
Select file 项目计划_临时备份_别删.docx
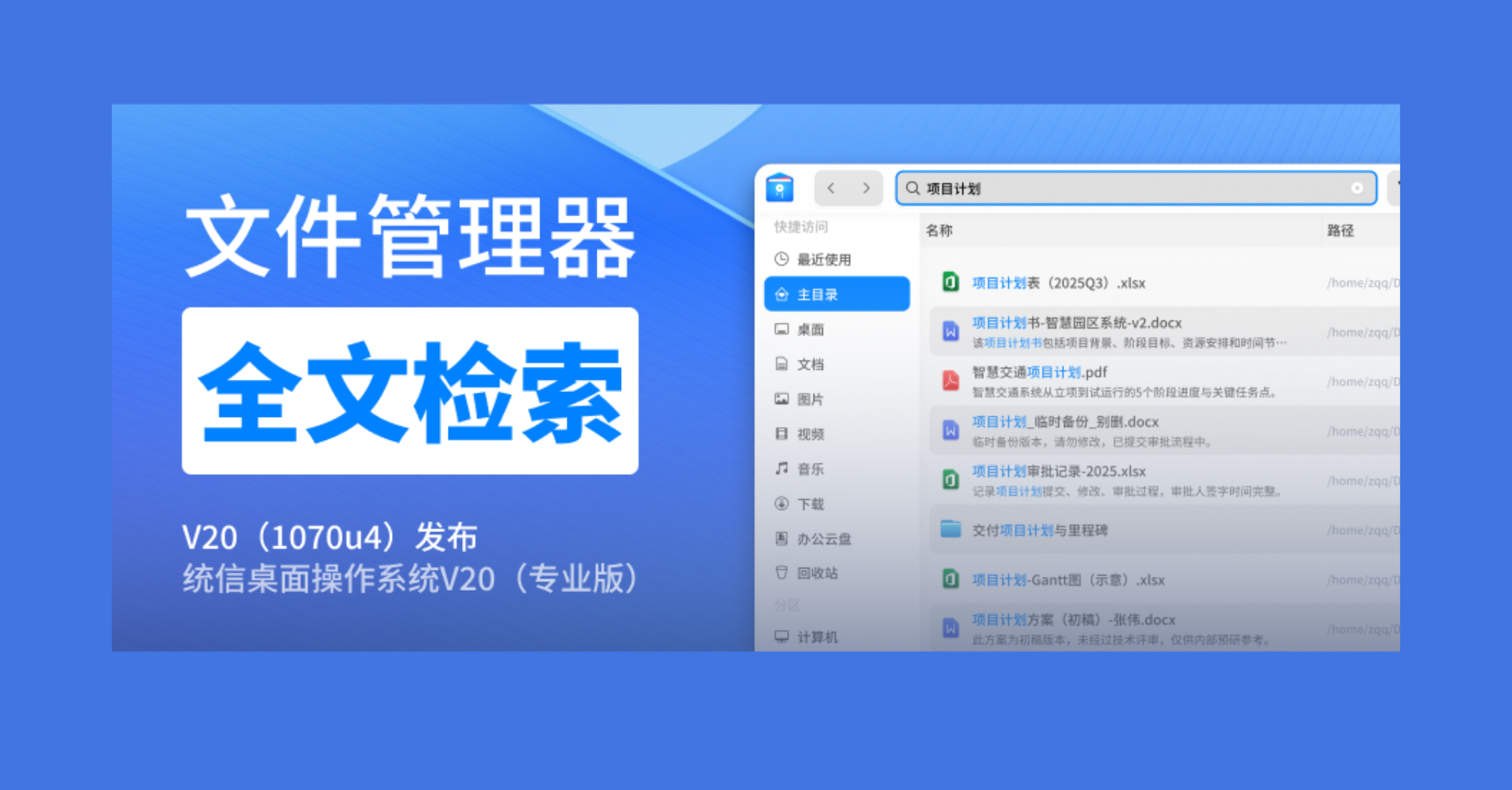tap(1164, 430)
